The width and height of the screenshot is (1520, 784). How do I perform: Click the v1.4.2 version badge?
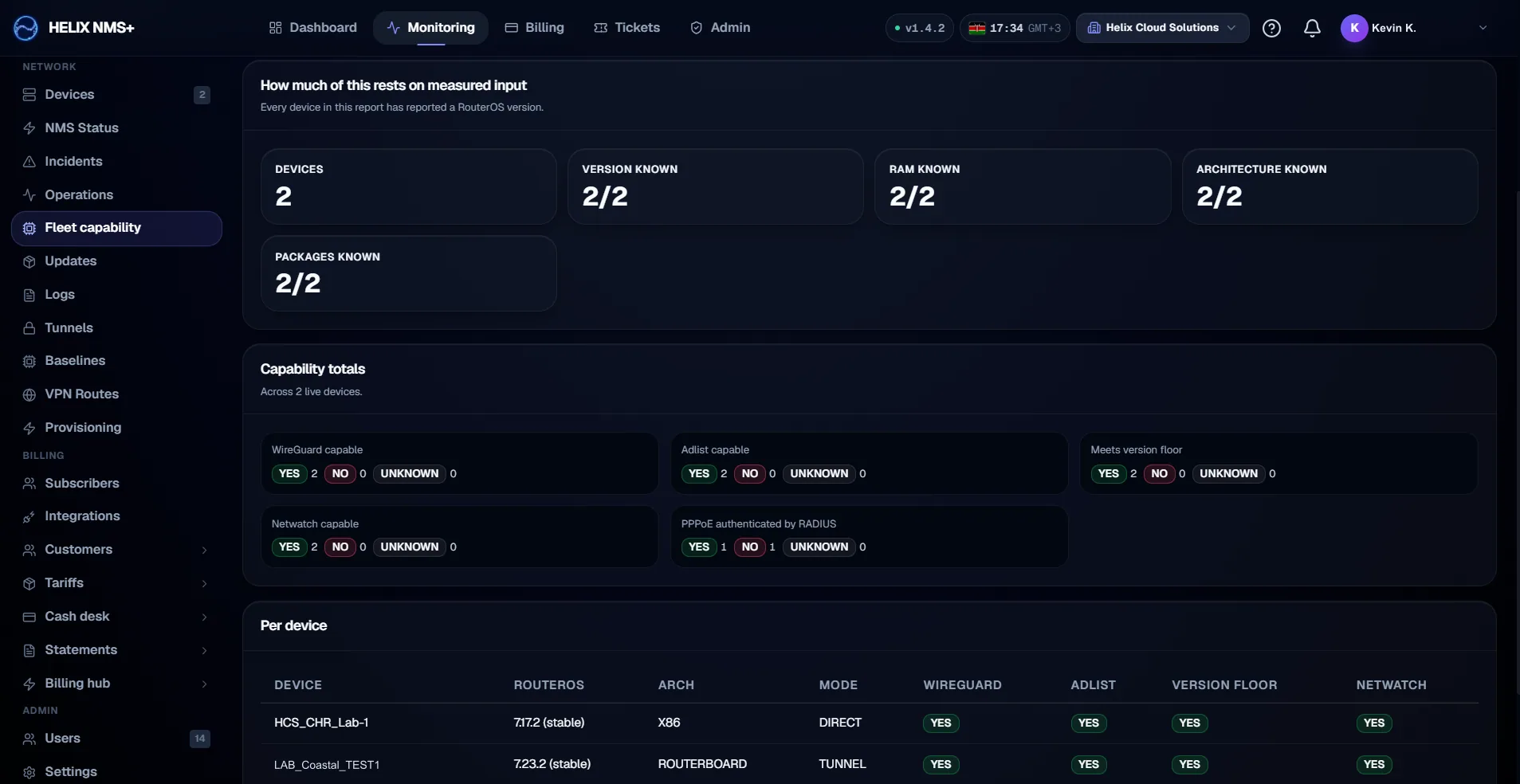(x=919, y=28)
